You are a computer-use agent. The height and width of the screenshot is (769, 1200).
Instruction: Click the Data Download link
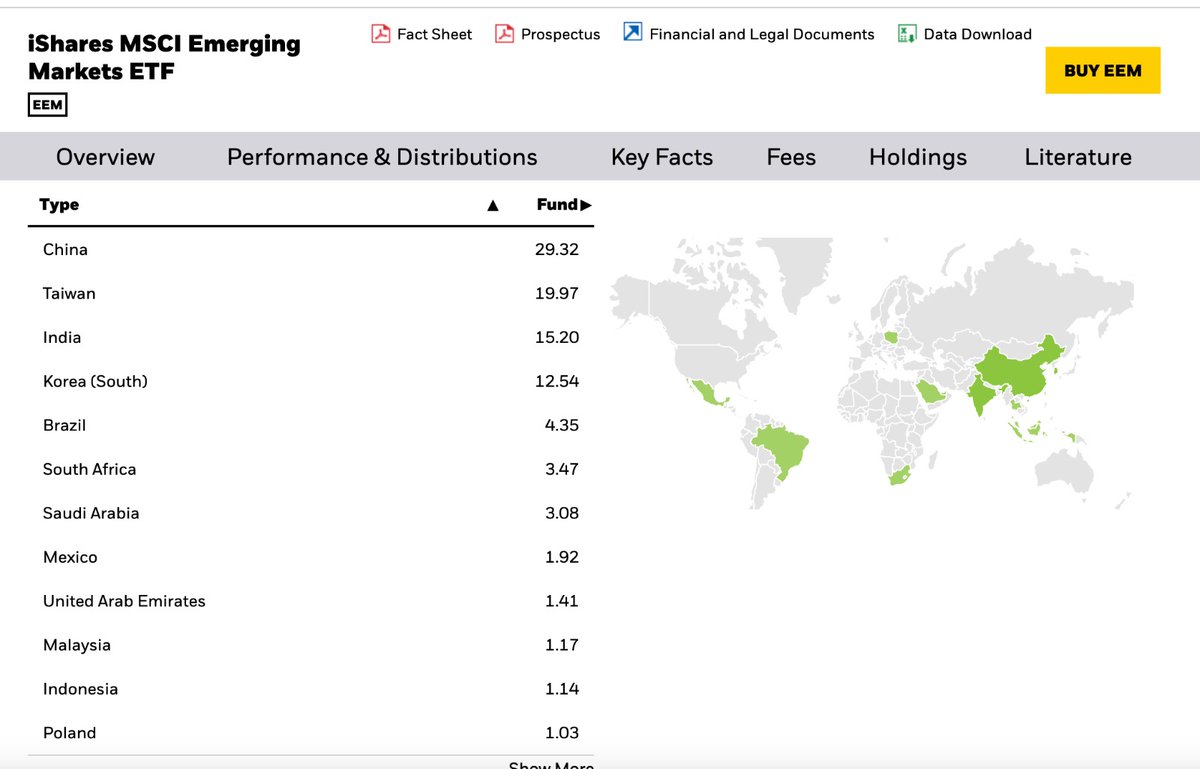[x=977, y=34]
